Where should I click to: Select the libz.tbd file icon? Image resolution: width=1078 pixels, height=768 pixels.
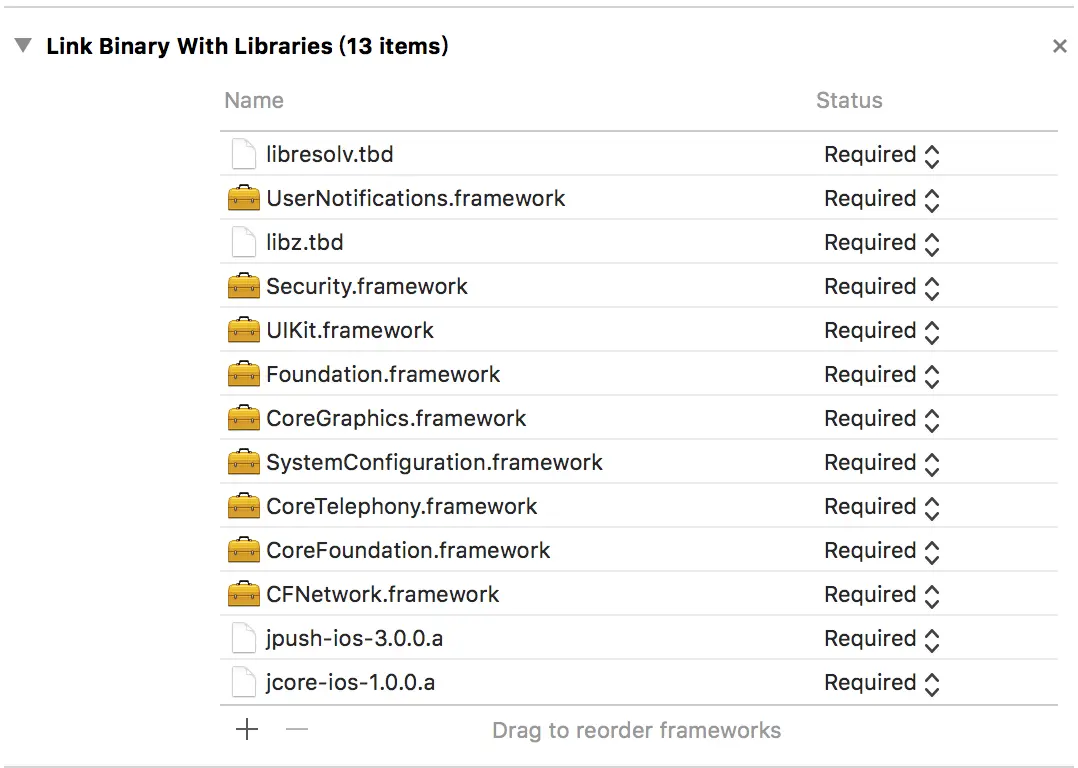click(243, 242)
